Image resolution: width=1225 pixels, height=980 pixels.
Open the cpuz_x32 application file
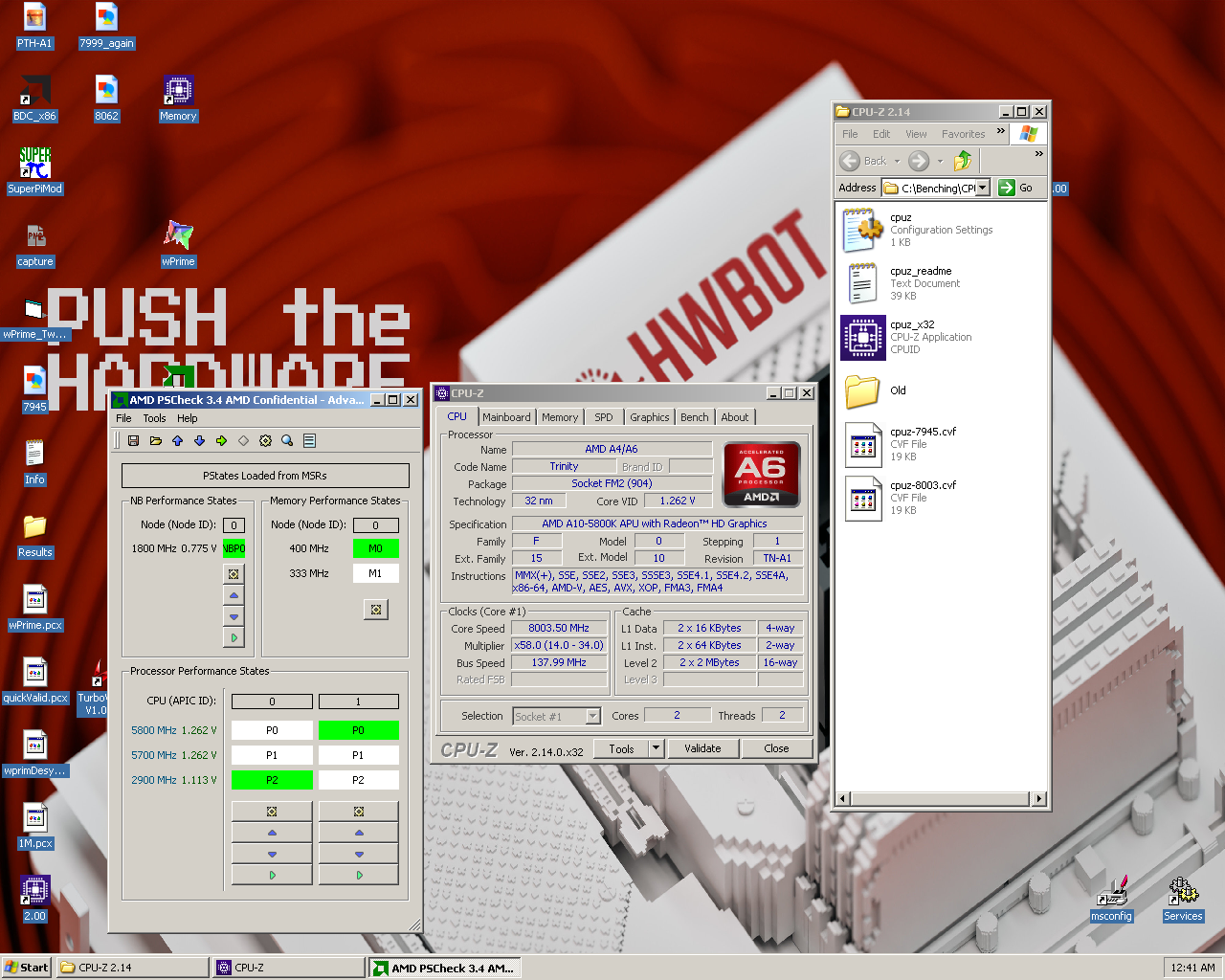tap(863, 338)
